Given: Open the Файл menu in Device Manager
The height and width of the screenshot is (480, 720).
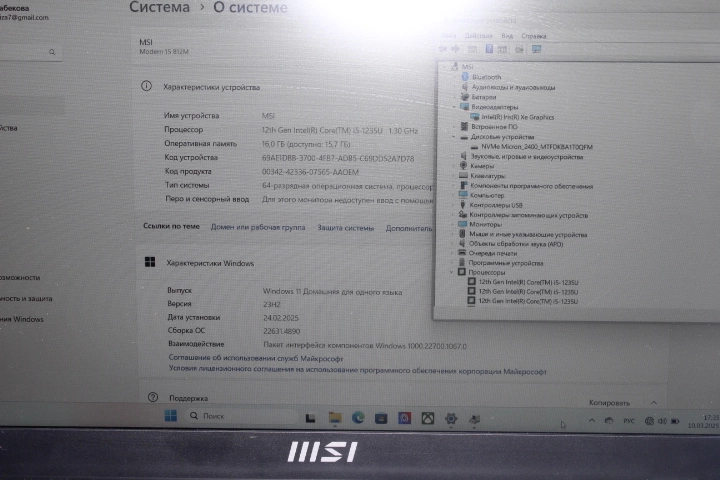Looking at the screenshot, I should (x=448, y=35).
